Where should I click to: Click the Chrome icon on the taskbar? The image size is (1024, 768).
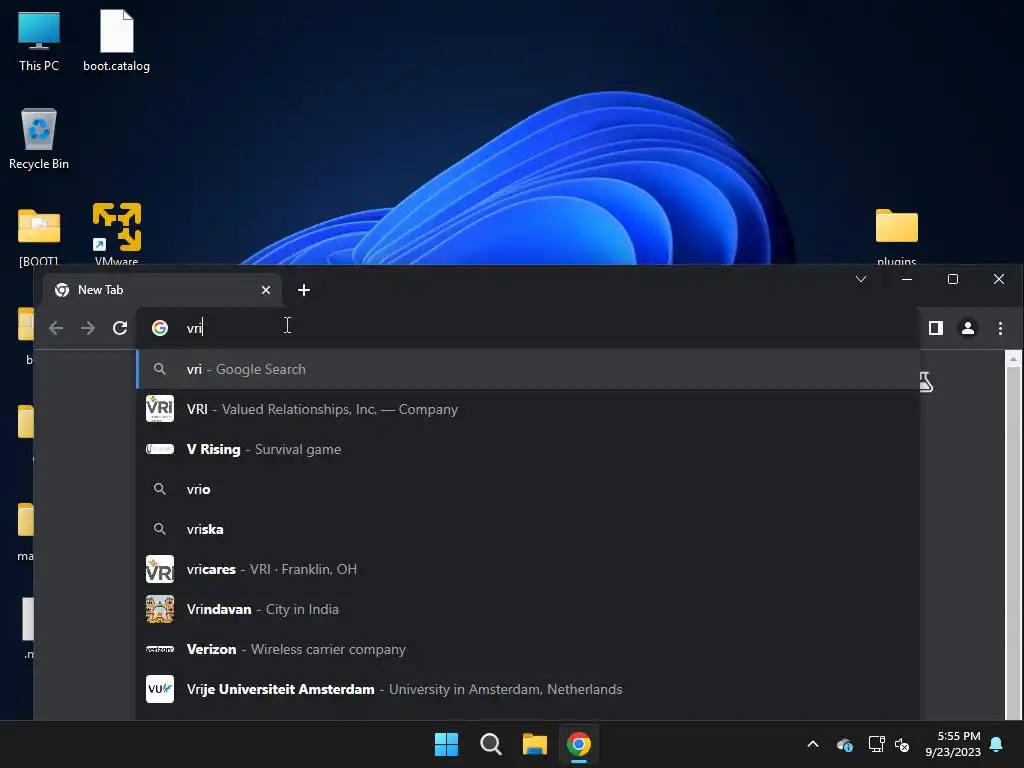(579, 744)
